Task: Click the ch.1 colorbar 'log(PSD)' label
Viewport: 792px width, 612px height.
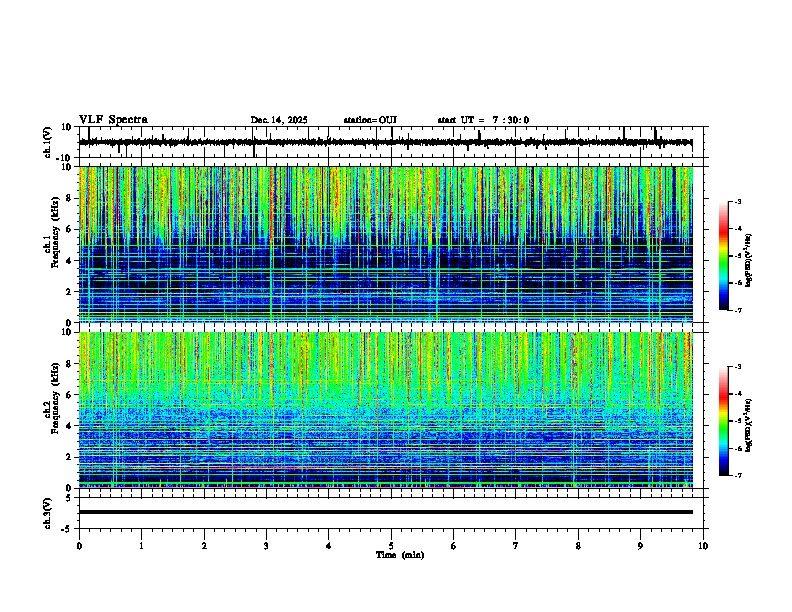Action: [749, 261]
